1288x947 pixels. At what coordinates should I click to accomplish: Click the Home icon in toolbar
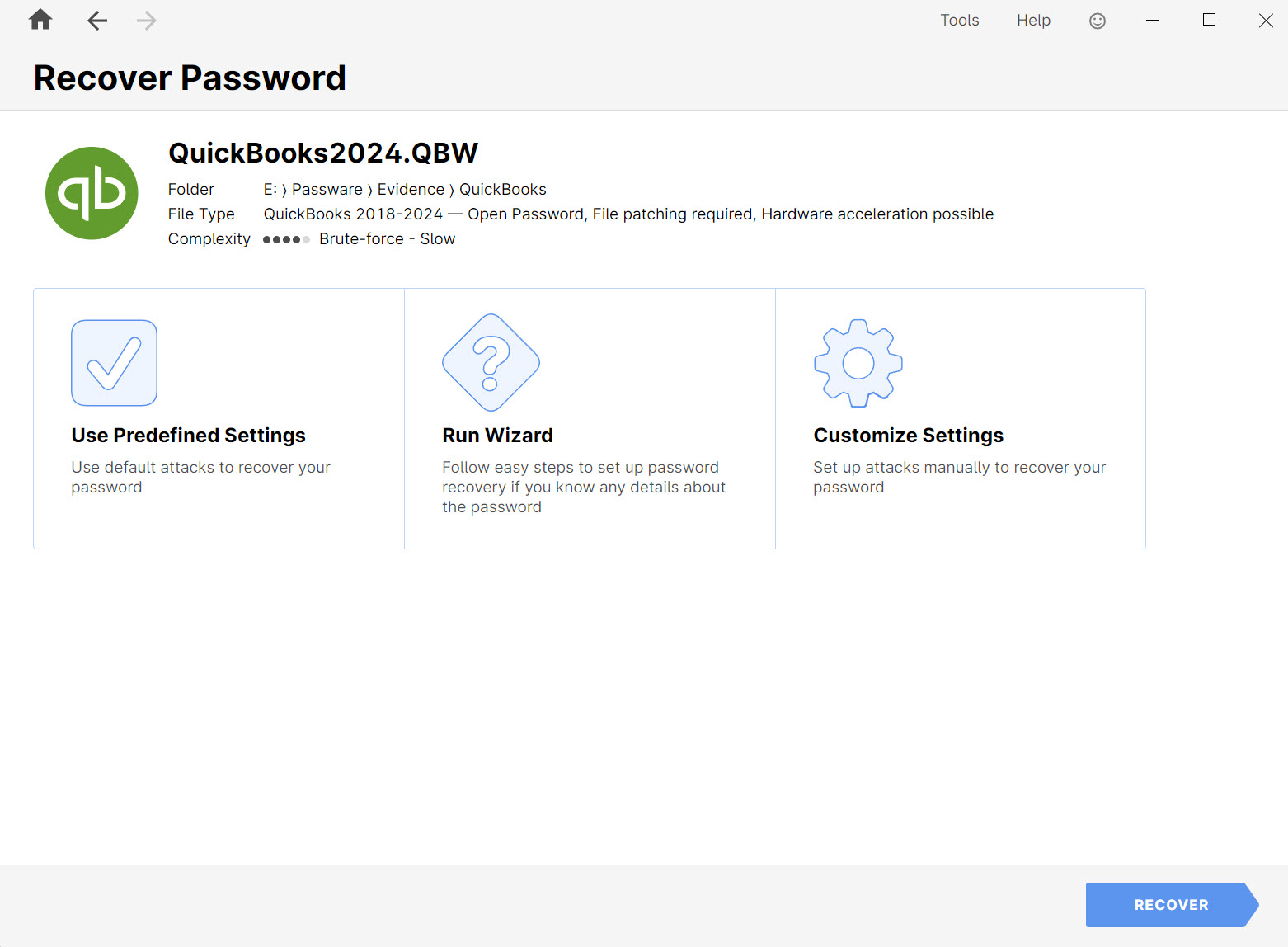click(39, 20)
